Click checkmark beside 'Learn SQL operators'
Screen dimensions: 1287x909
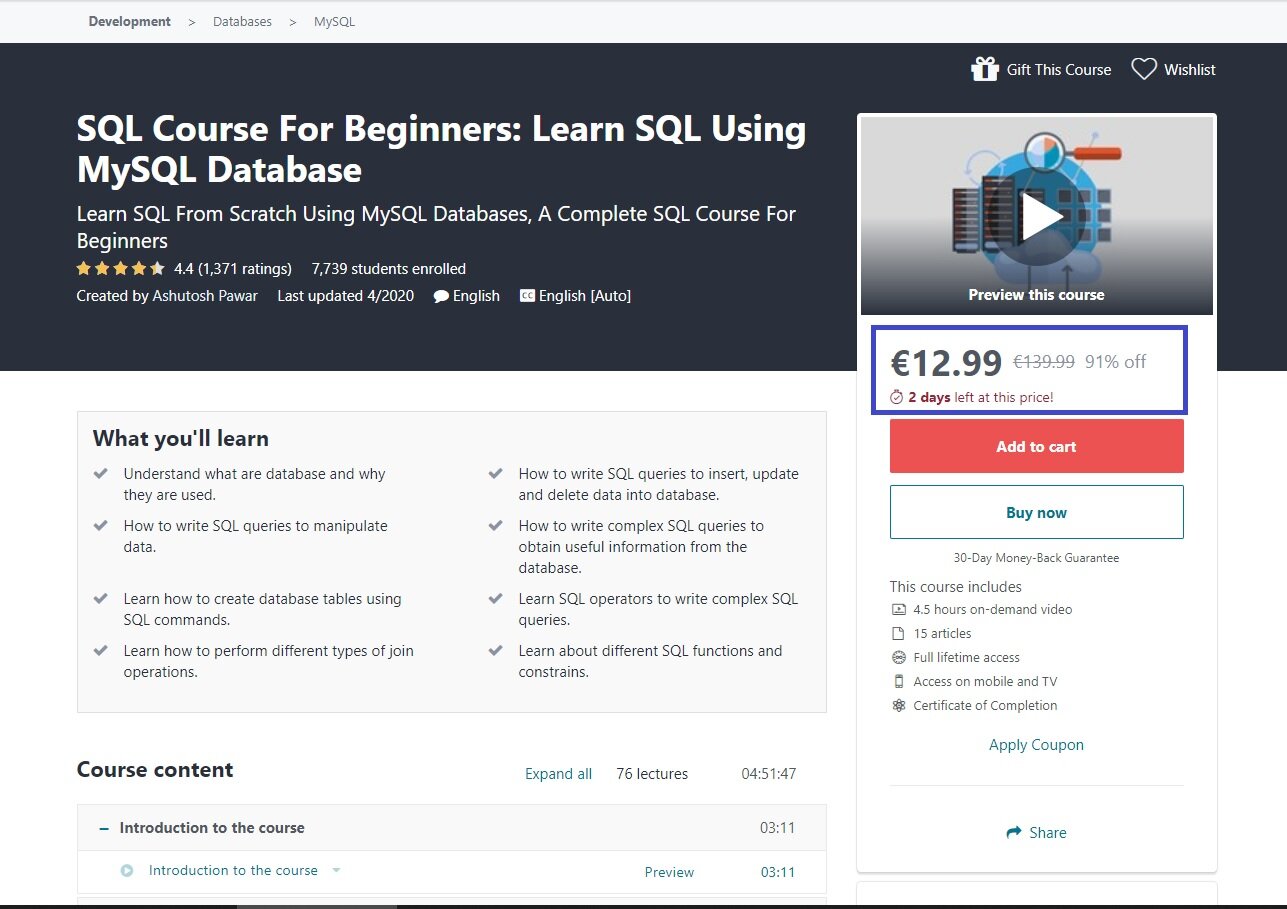tap(495, 599)
